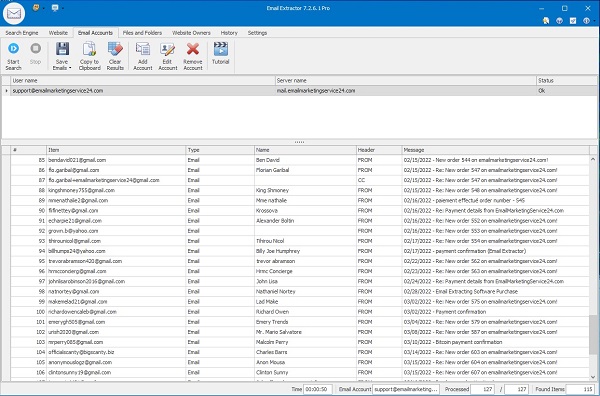Select the trevorabramson420@gmail.com row
This screenshot has width=600, height=396.
[x=300, y=261]
